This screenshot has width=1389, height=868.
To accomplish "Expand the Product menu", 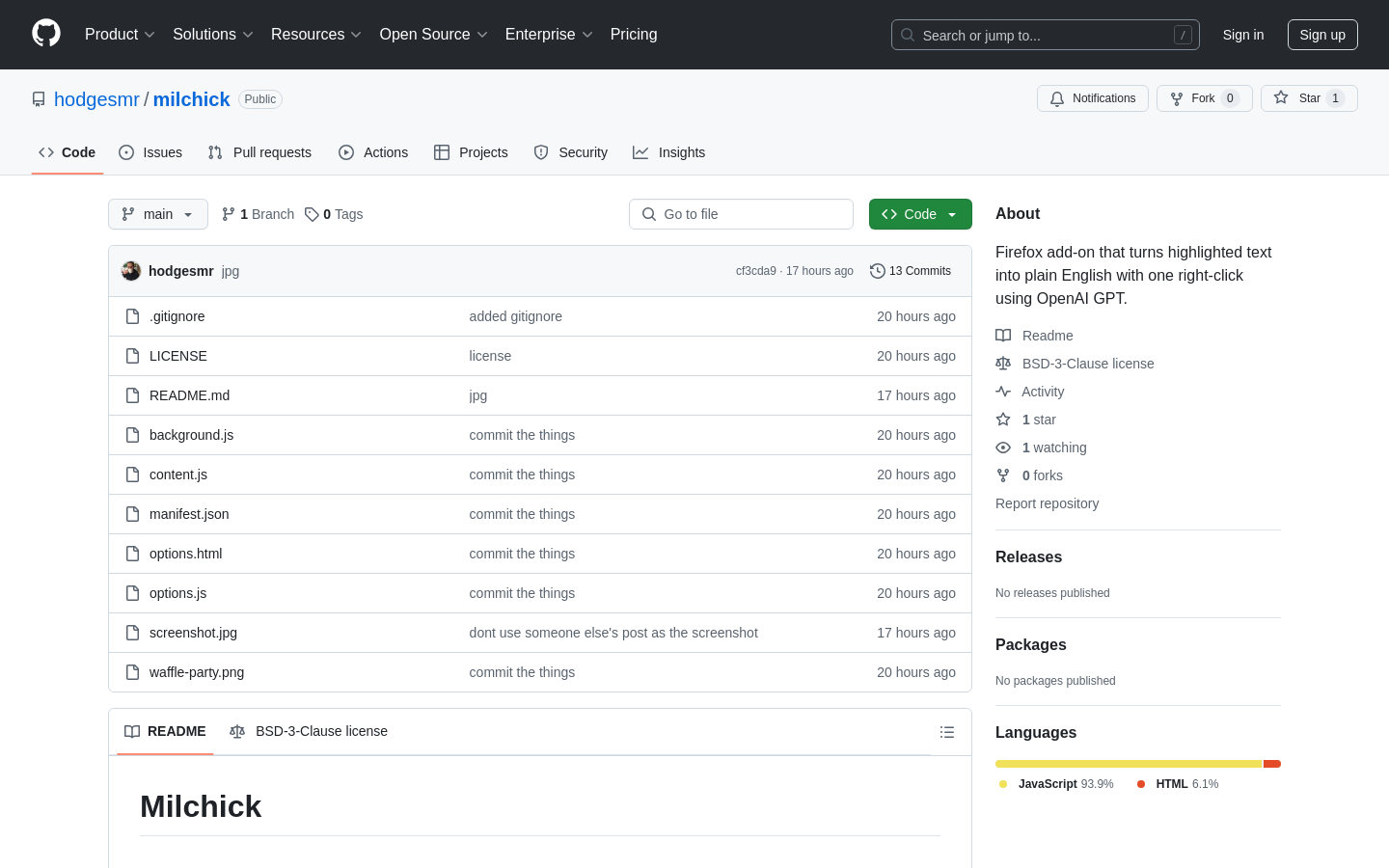I will 120,35.
